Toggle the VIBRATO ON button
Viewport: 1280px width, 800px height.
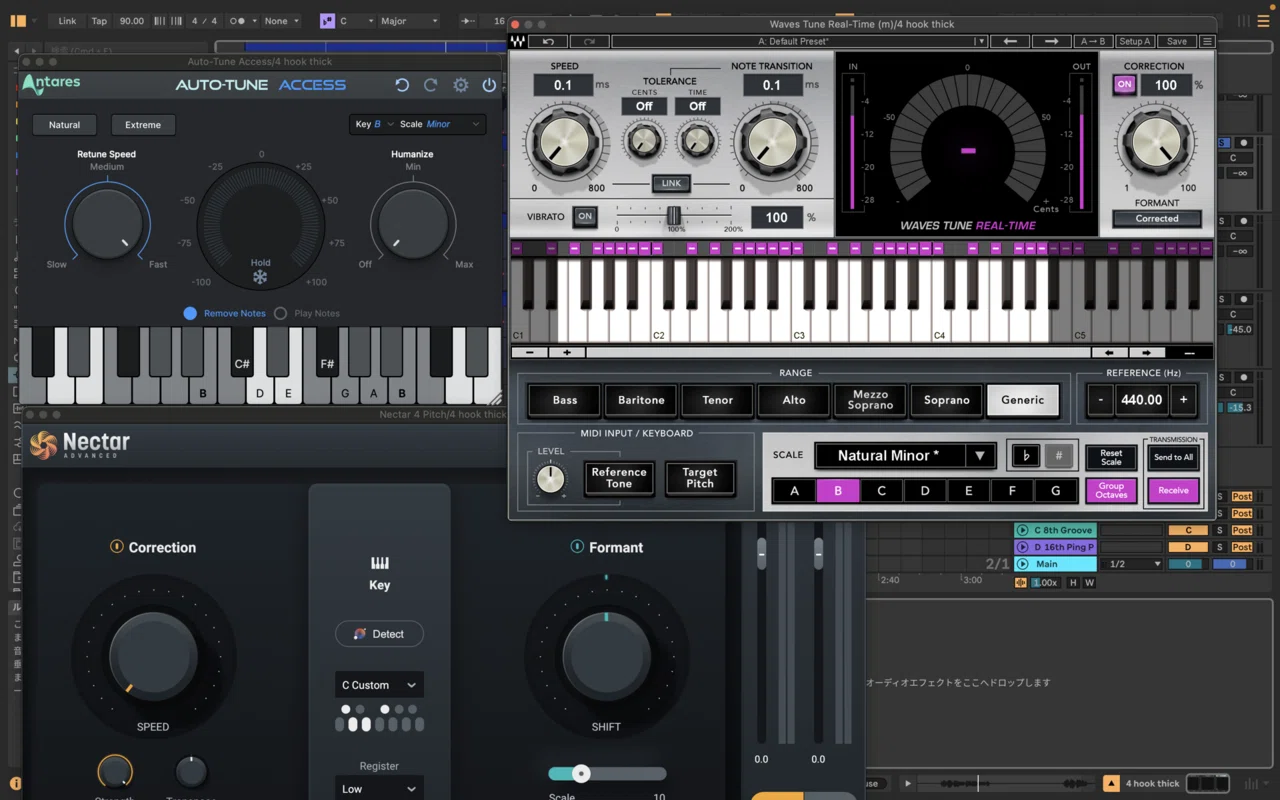click(585, 216)
